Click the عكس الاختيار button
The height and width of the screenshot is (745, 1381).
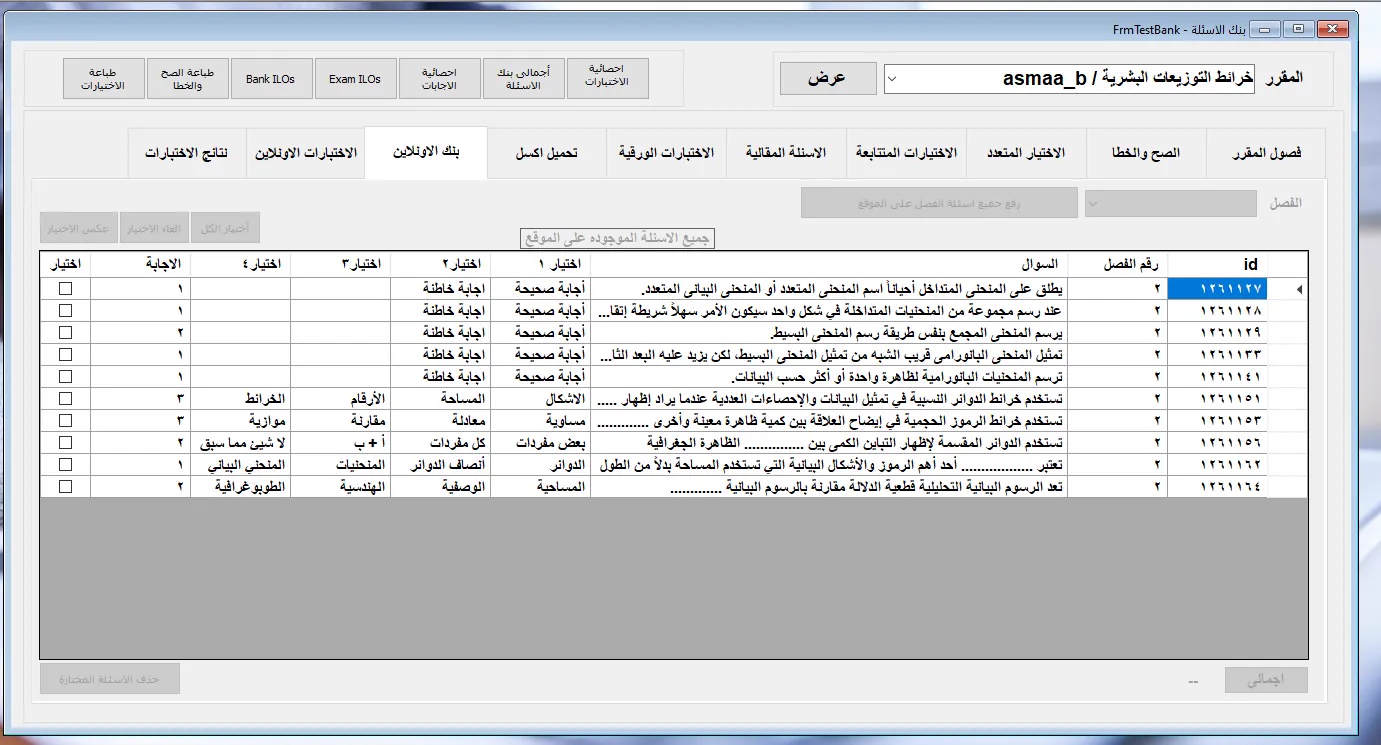click(x=79, y=229)
